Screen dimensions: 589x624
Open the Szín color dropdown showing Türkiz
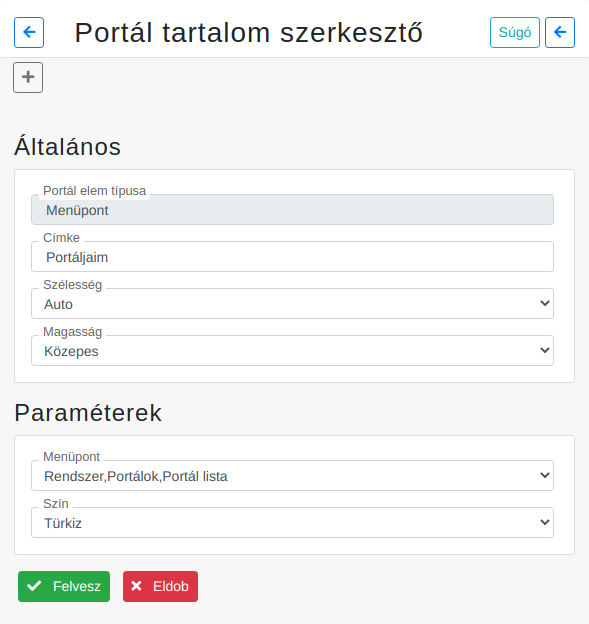[x=293, y=523]
